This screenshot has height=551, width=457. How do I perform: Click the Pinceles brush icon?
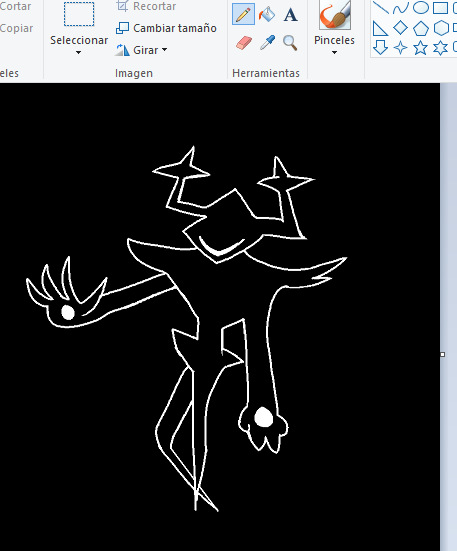pyautogui.click(x=335, y=15)
